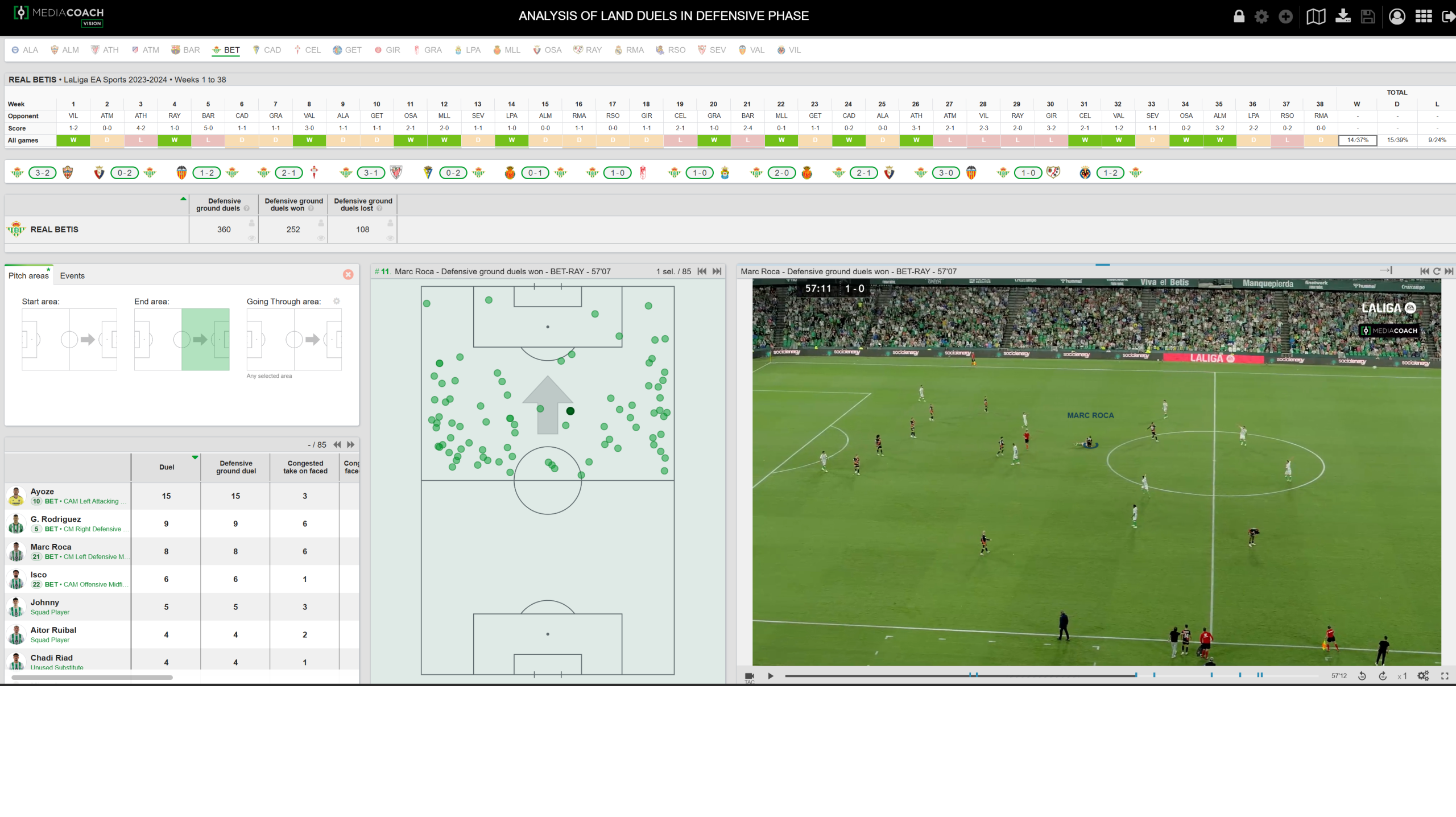Rewind the video 10 seconds
This screenshot has width=1456, height=817.
(1362, 676)
